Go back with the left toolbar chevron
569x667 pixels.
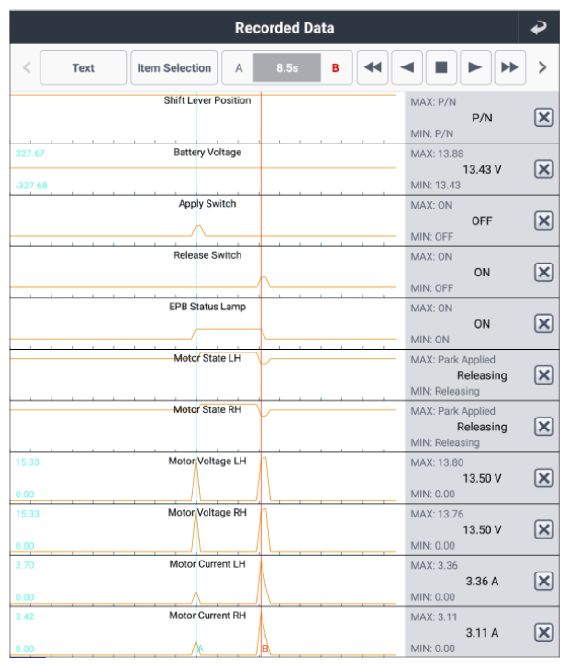[x=26, y=68]
